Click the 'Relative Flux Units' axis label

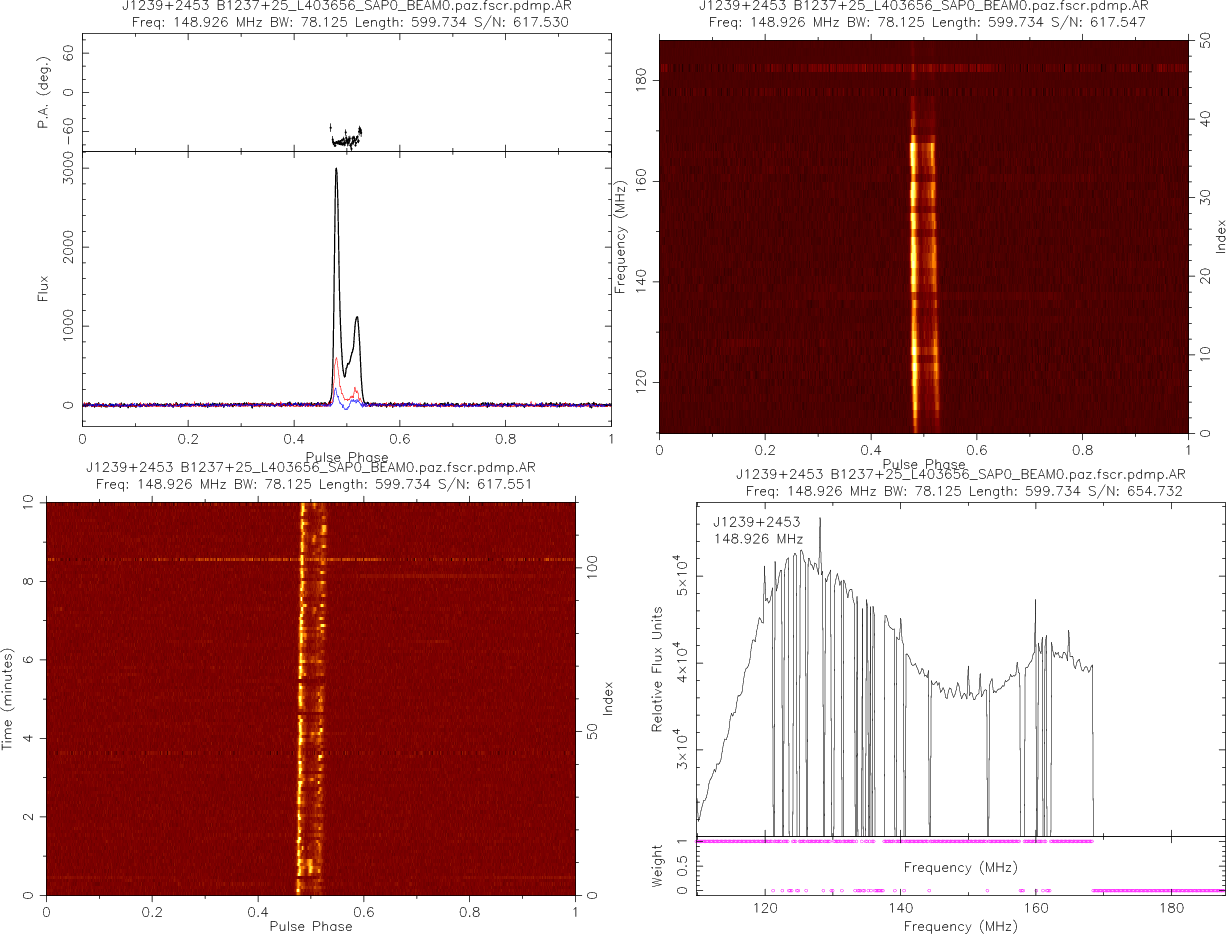(658, 669)
